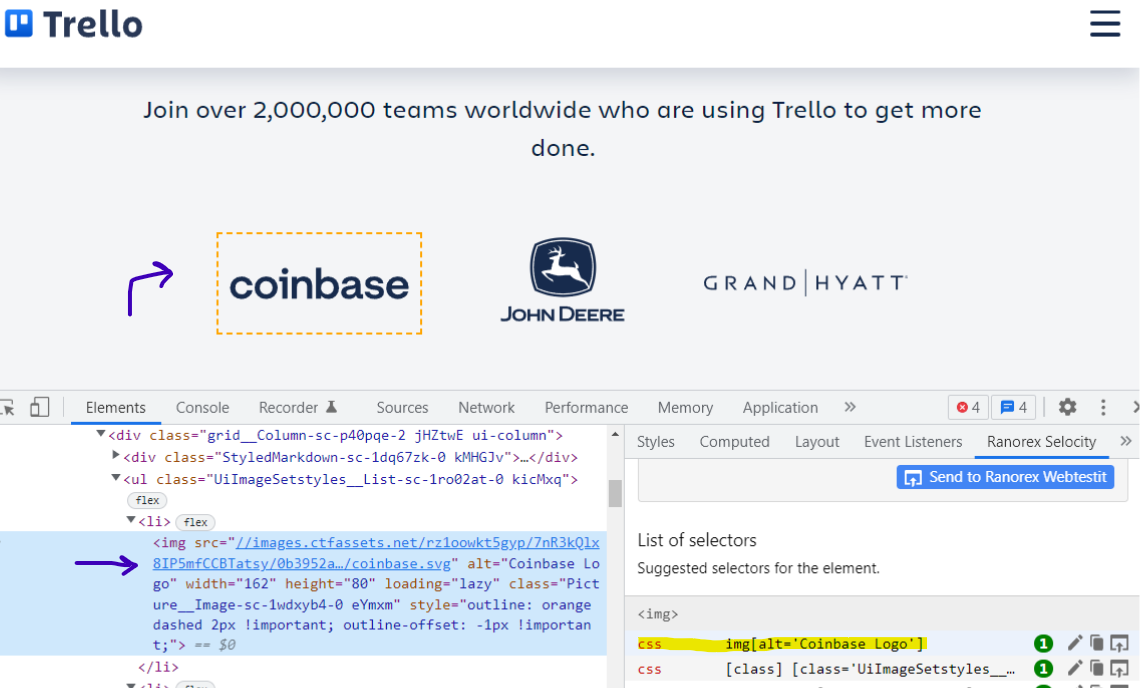Open the DevTools three-dot menu
The width and height of the screenshot is (1141, 688).
pos(1103,407)
